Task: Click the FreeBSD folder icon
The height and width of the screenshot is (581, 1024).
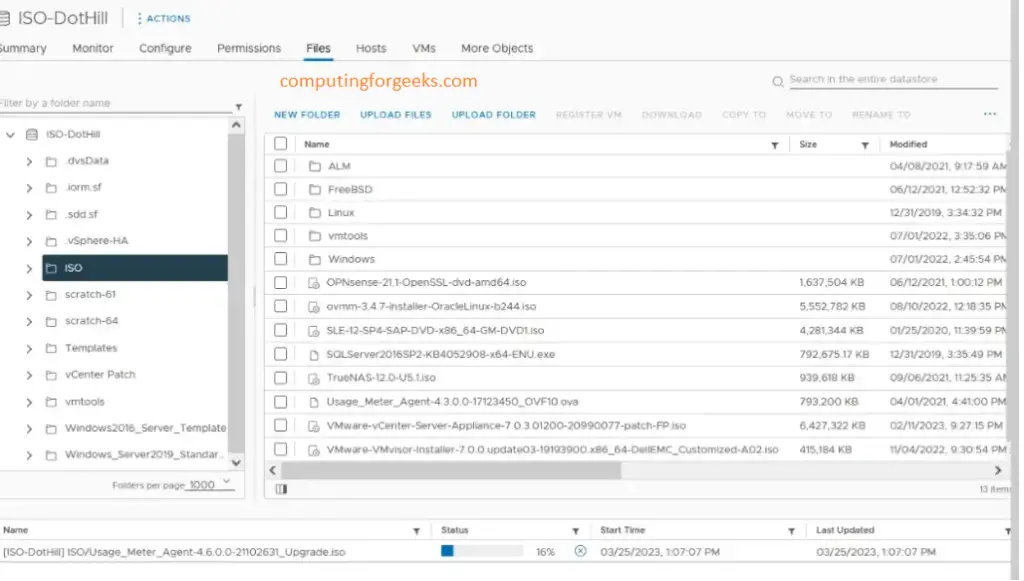Action: 314,189
